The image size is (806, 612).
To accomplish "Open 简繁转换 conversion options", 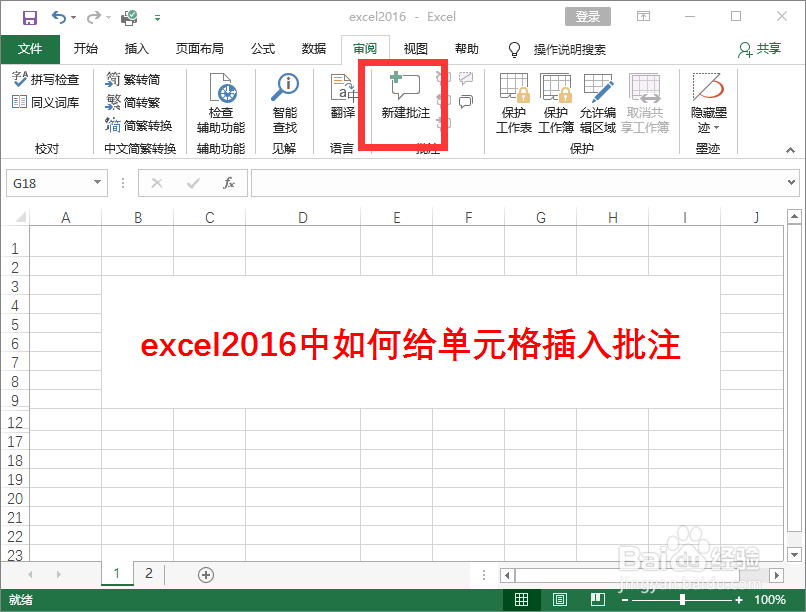I will [139, 125].
